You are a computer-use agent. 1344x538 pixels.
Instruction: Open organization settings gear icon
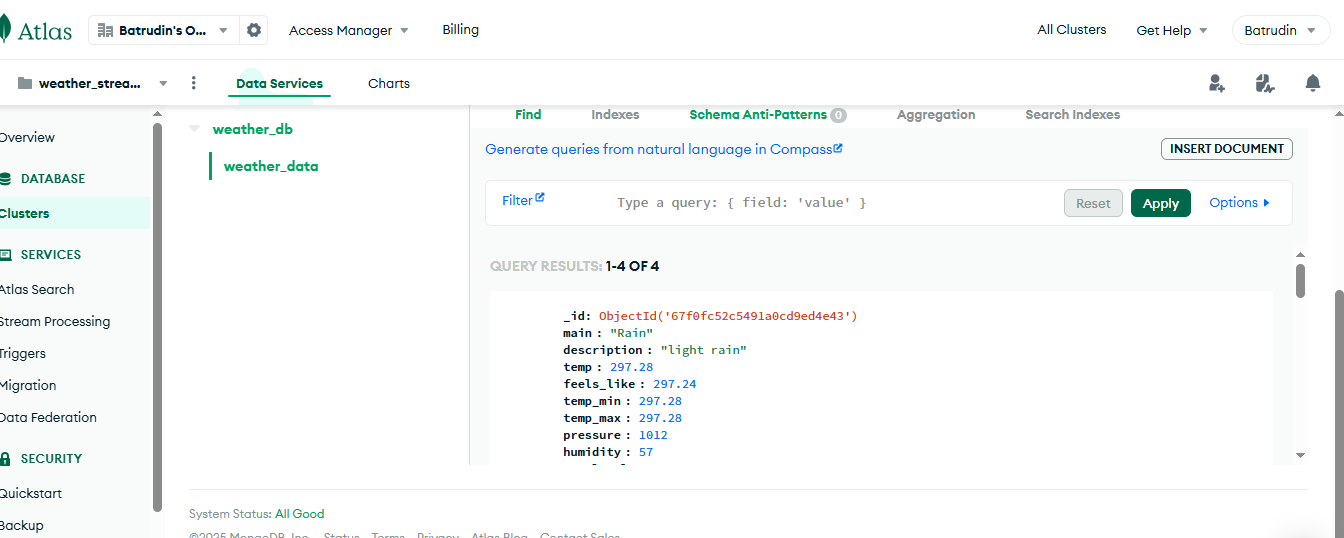click(x=254, y=30)
